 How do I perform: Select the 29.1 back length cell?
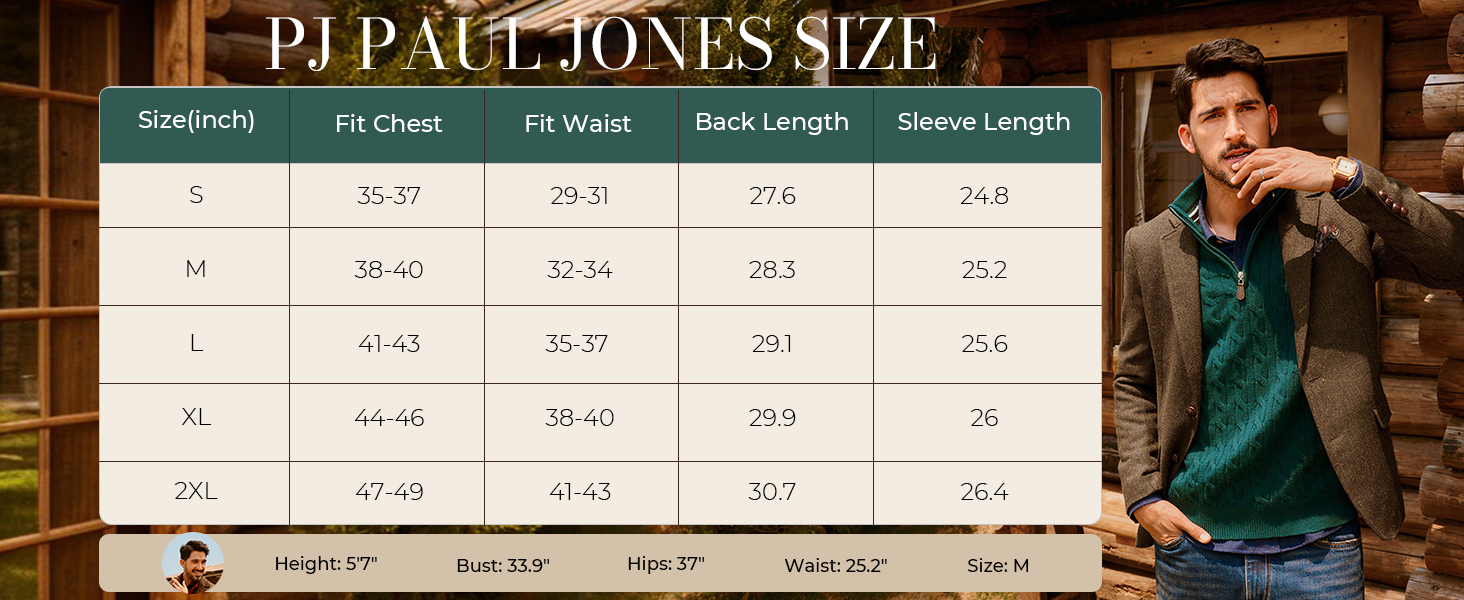tap(772, 344)
